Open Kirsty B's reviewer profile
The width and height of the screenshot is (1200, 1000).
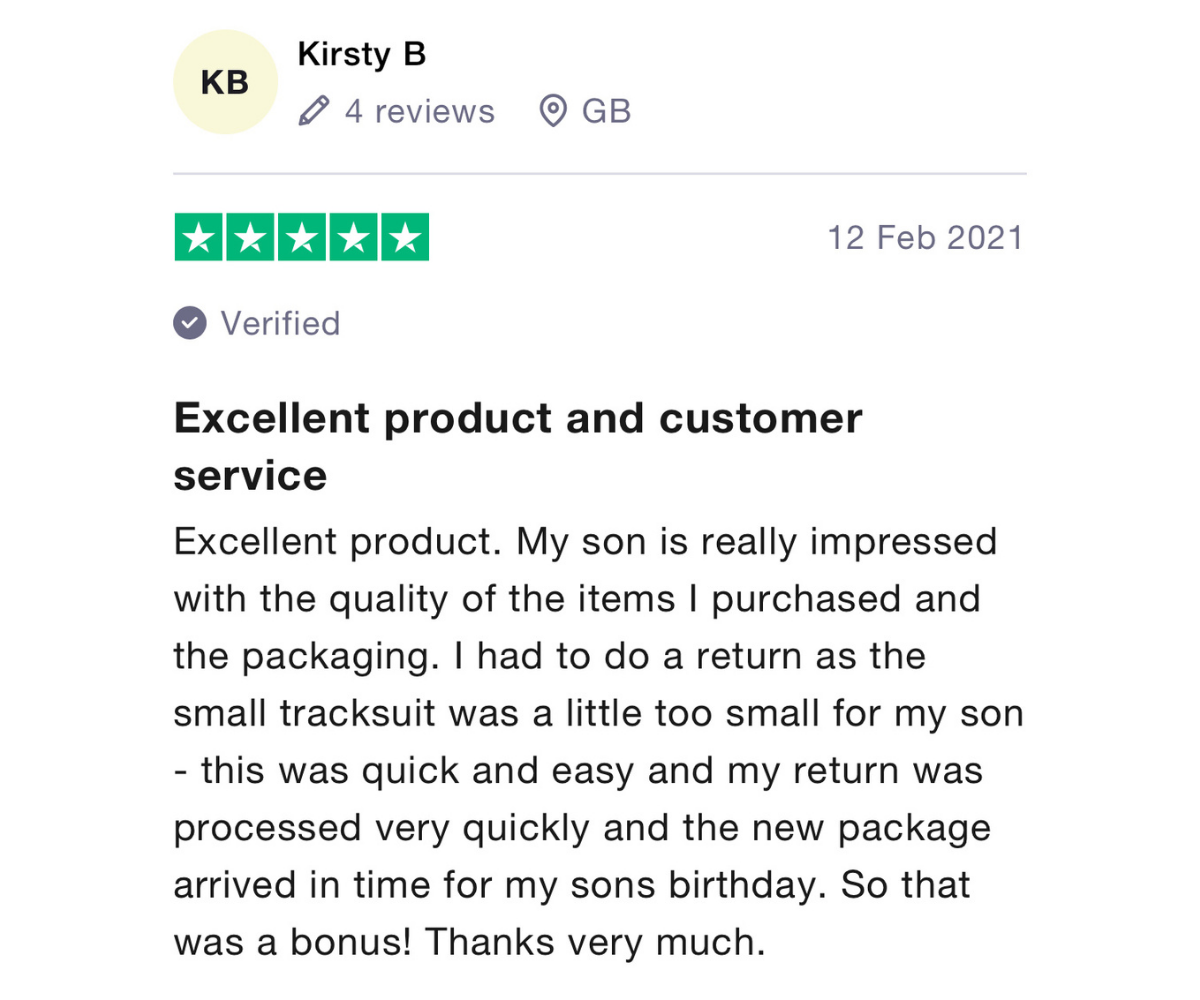coord(362,55)
